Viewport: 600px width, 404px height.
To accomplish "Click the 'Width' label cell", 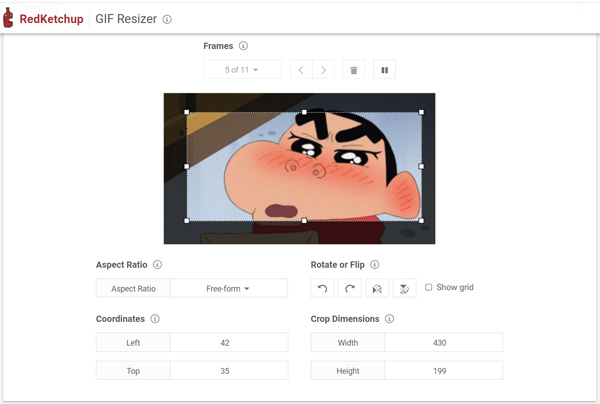I will pos(348,342).
